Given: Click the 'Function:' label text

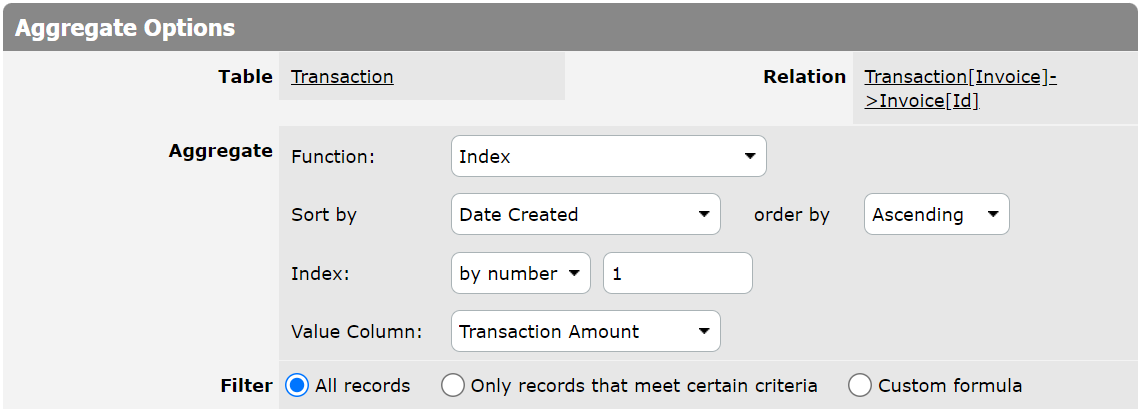Looking at the screenshot, I should click(x=332, y=157).
